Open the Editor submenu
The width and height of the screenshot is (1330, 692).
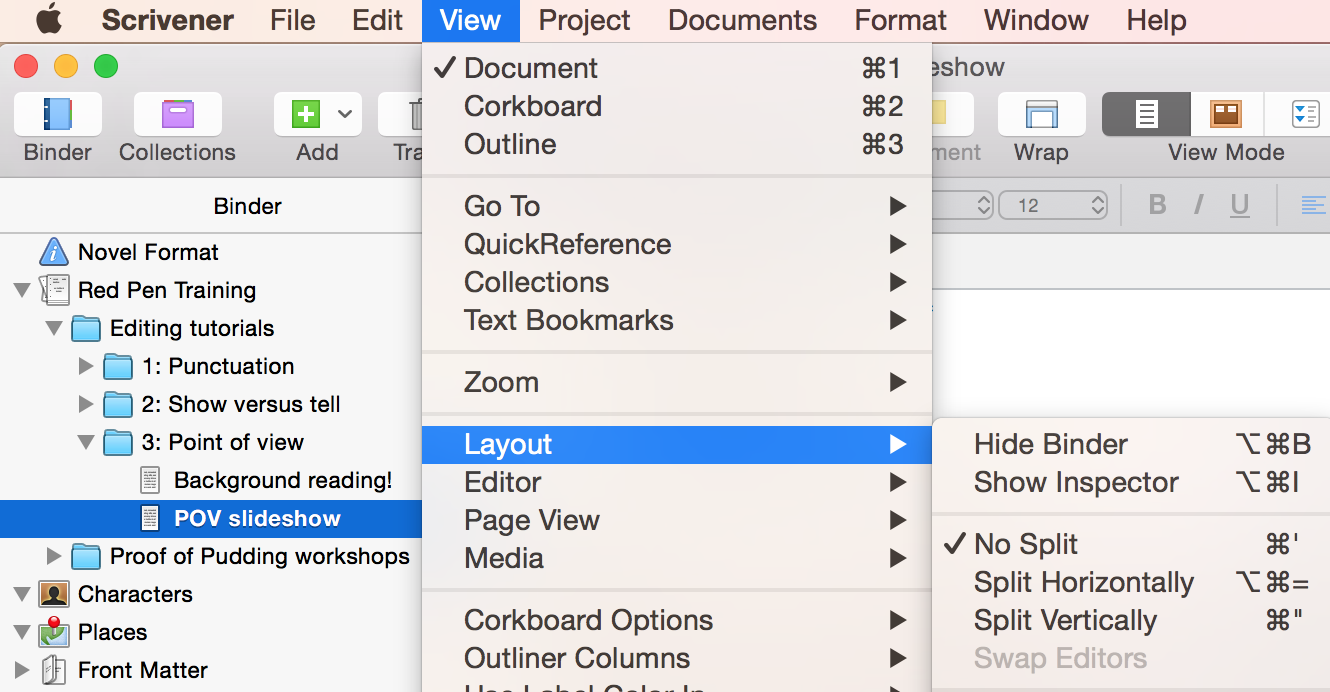click(x=677, y=482)
